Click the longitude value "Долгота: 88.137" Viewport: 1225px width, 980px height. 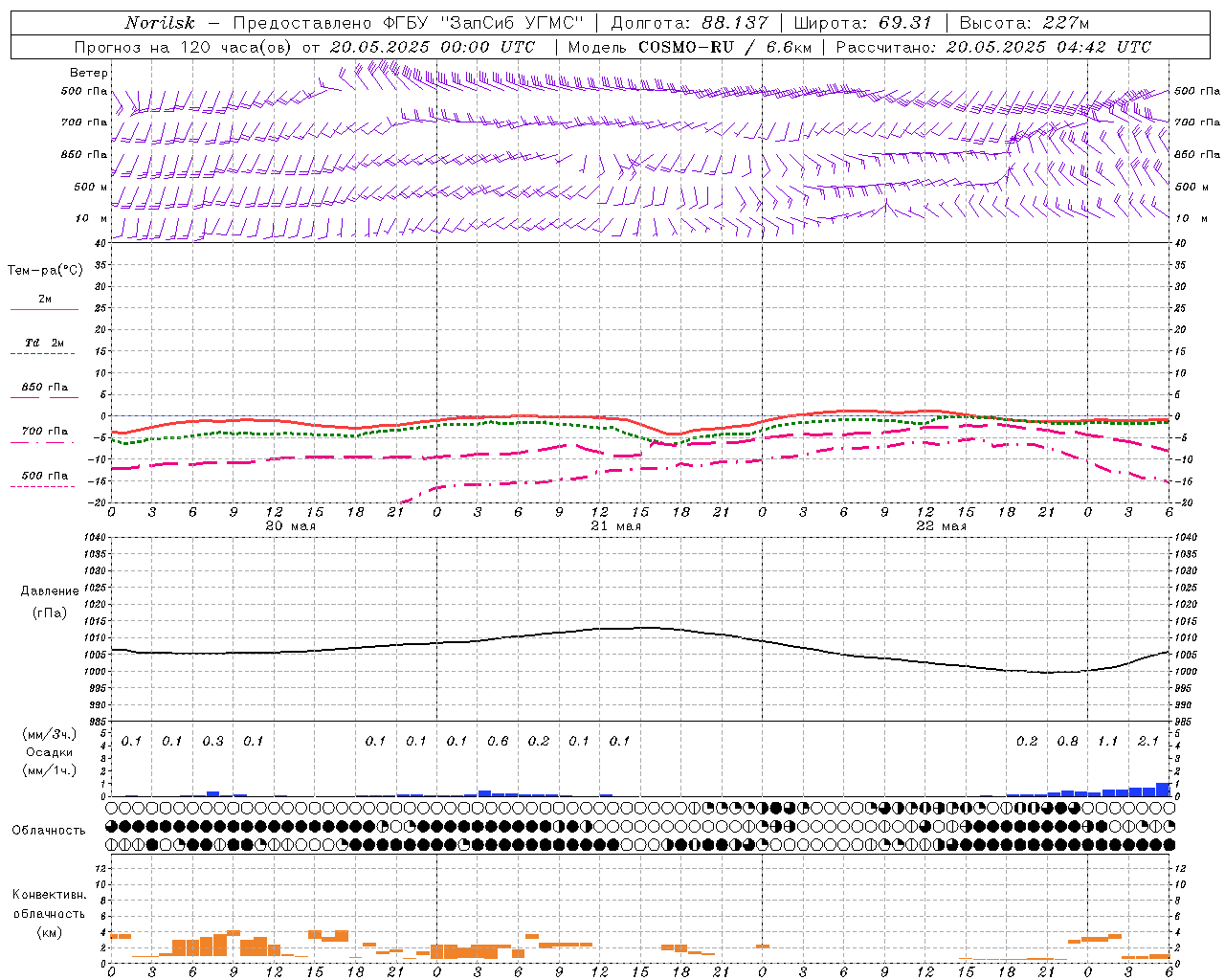click(x=690, y=23)
